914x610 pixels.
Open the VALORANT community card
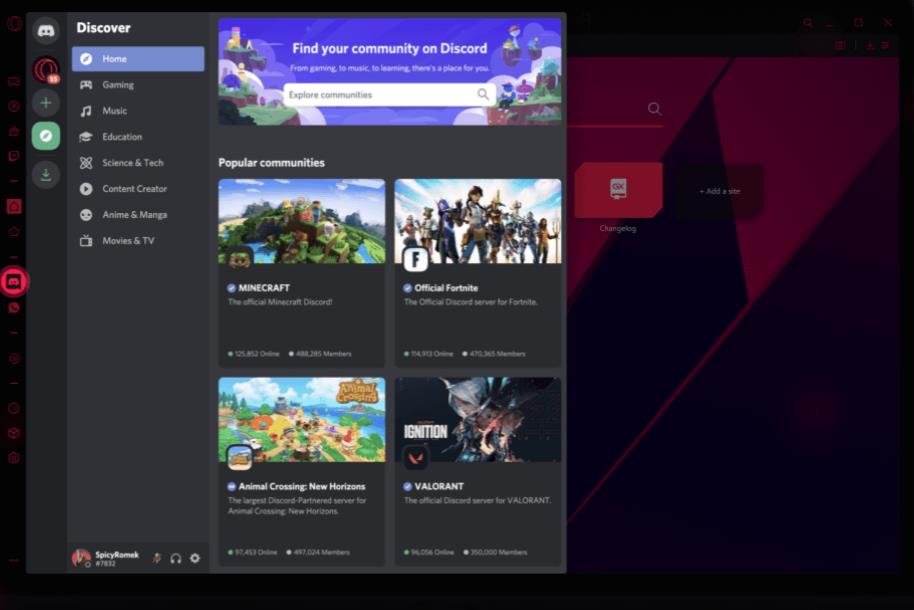pos(477,471)
